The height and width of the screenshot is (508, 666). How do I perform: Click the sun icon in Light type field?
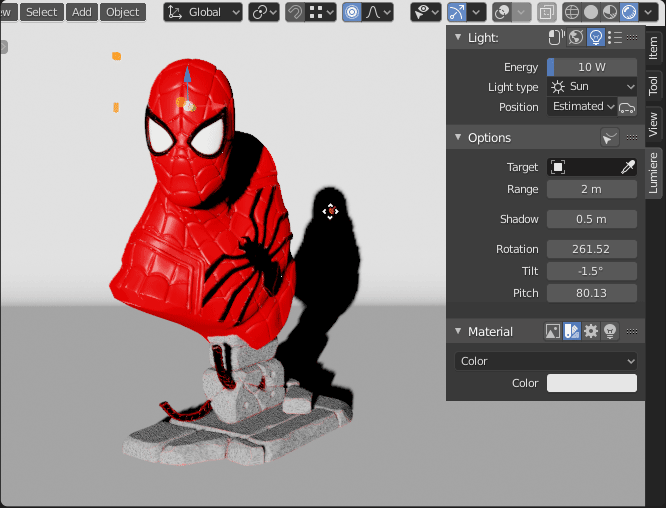[x=558, y=87]
